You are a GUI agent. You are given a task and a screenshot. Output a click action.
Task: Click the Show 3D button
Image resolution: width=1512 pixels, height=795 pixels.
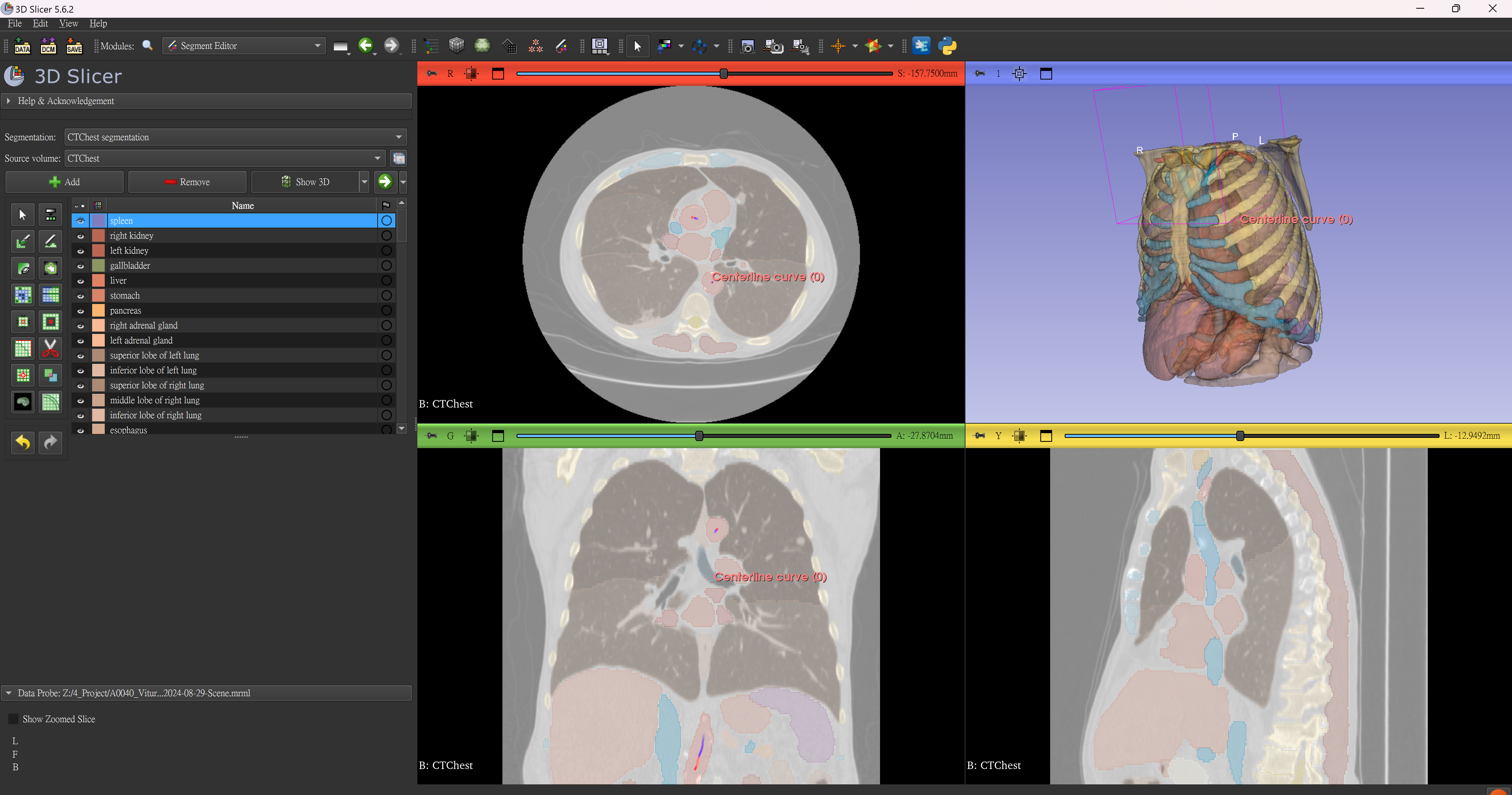(x=305, y=182)
